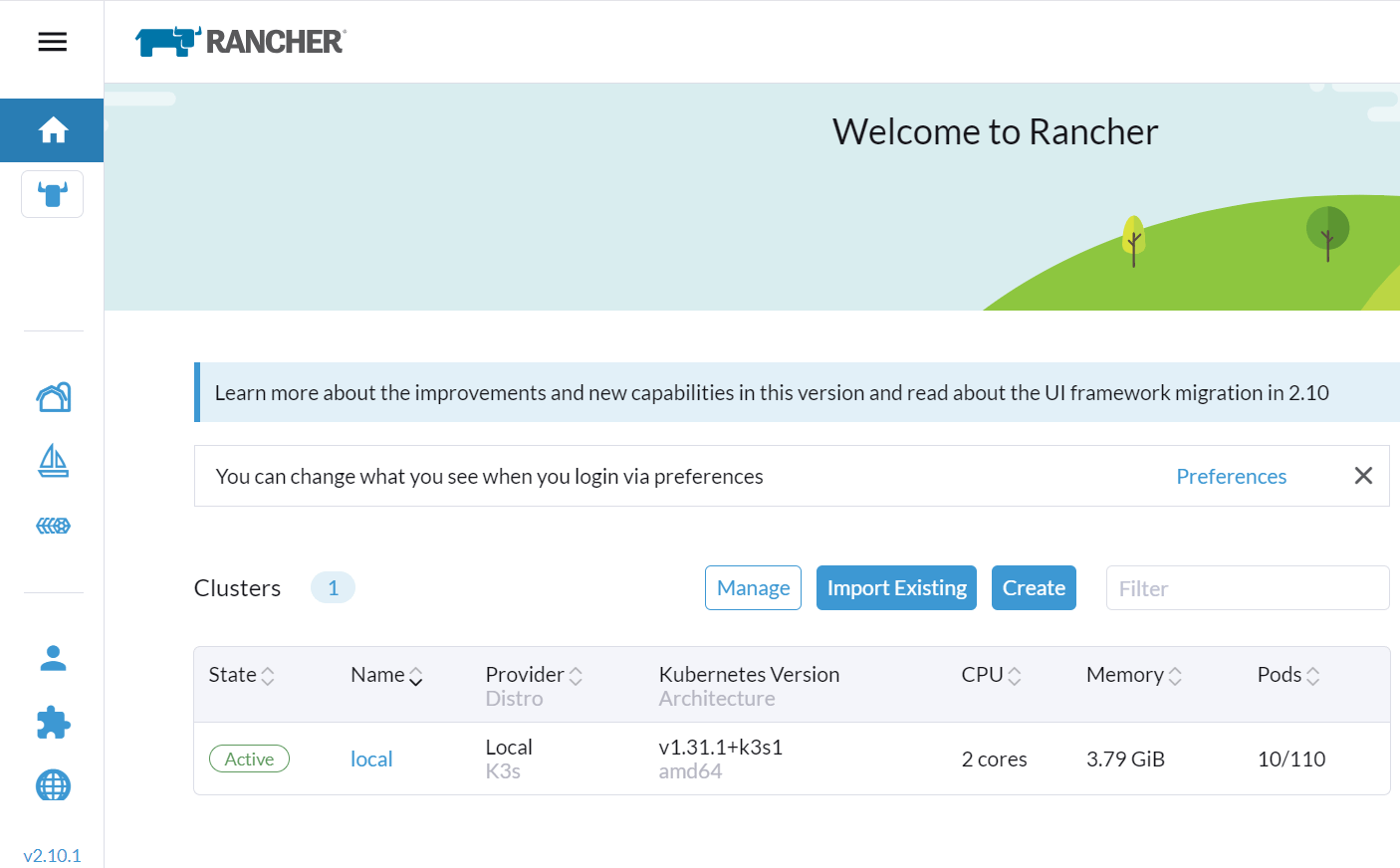Image resolution: width=1400 pixels, height=868 pixels.
Task: Sort clusters by Name column
Action: (386, 675)
